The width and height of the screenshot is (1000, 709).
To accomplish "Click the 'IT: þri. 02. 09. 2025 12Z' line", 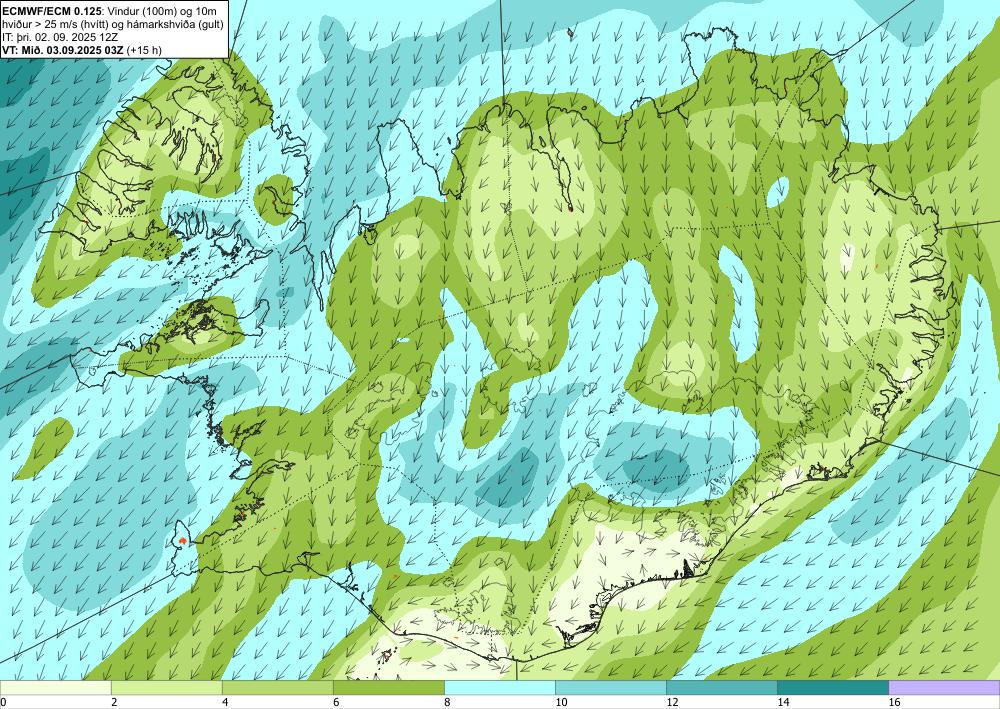I will click(60, 37).
